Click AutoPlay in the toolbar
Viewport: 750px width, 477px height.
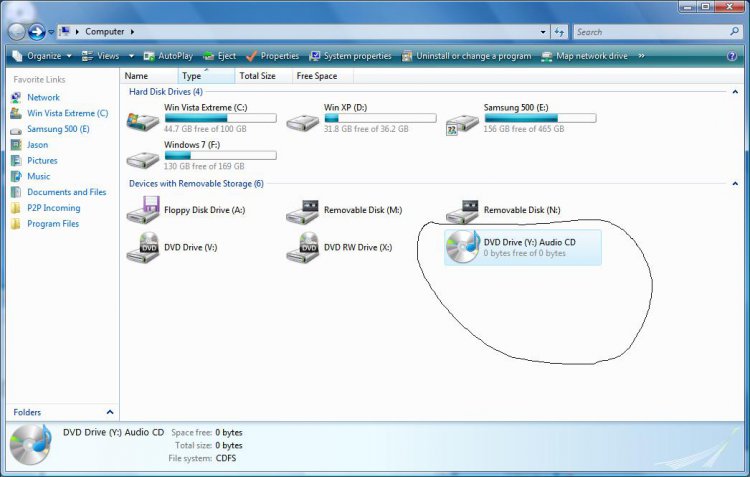click(x=168, y=56)
